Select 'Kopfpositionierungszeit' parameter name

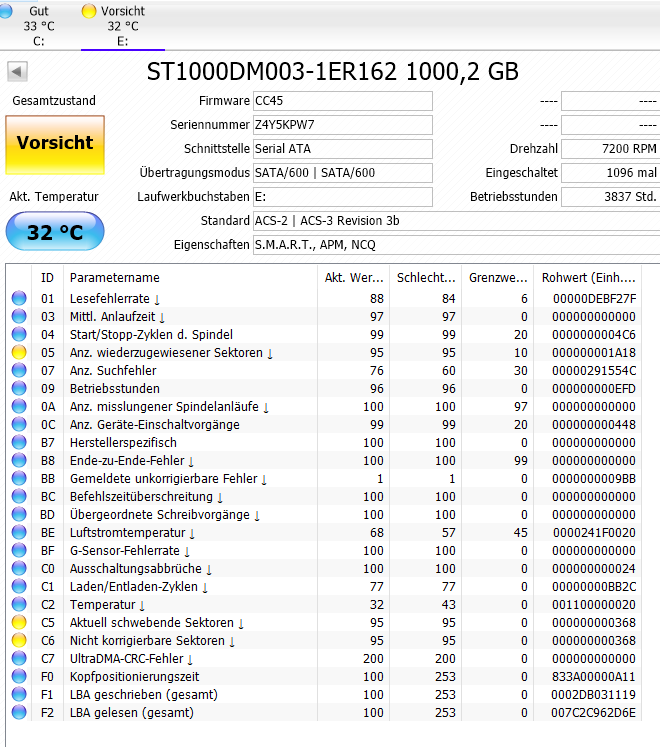[134, 676]
